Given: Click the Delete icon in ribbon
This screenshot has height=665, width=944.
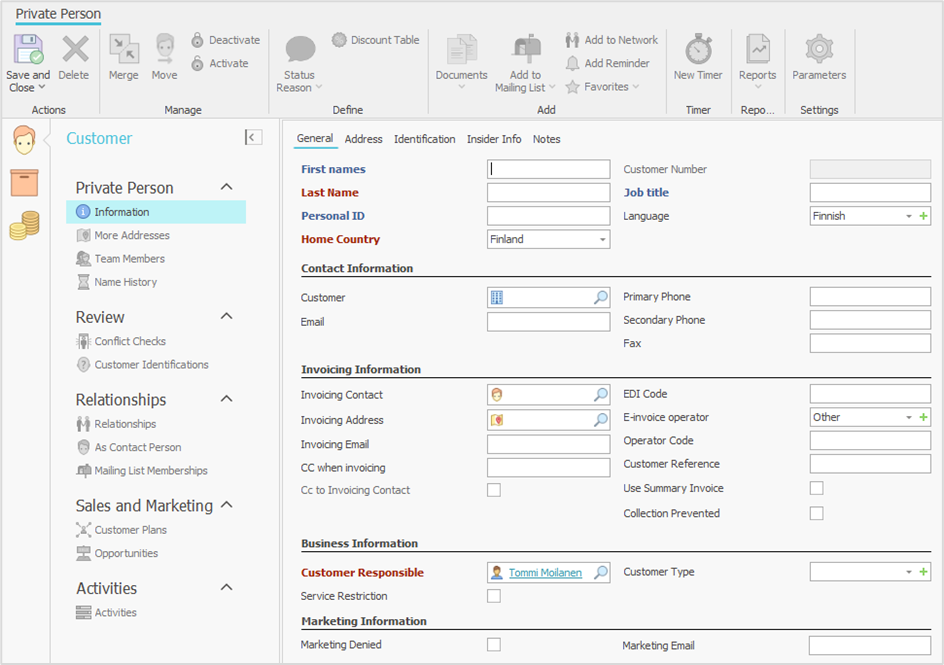Looking at the screenshot, I should (x=74, y=50).
